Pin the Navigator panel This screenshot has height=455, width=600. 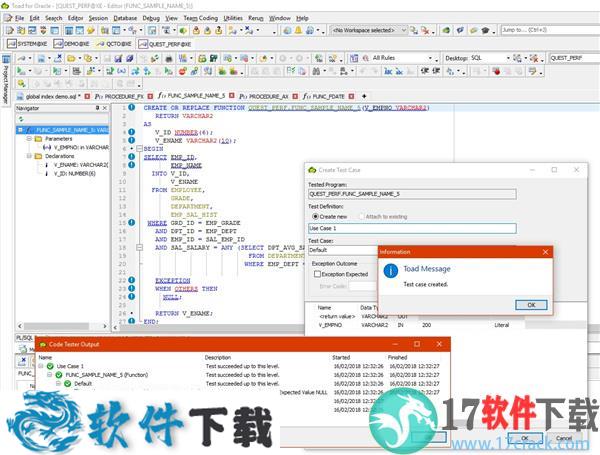pos(97,108)
